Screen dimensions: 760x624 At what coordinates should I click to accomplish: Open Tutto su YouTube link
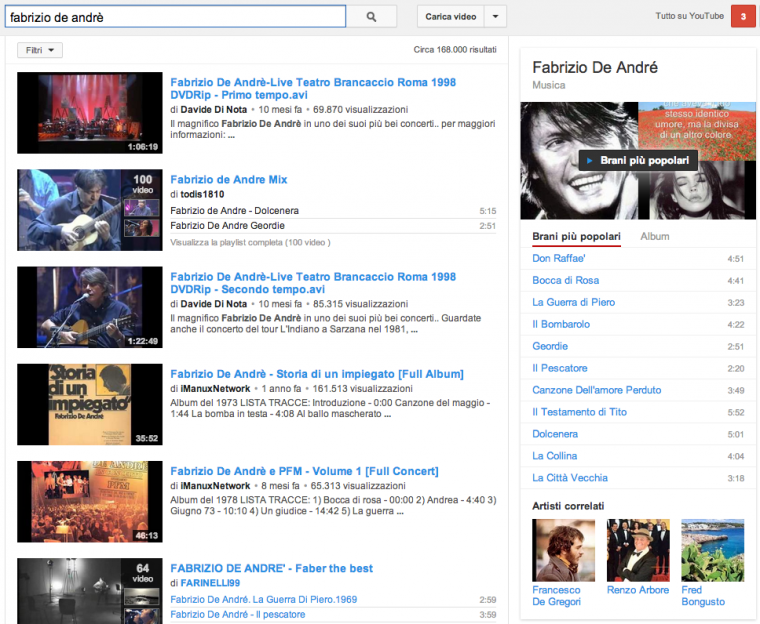tap(689, 16)
